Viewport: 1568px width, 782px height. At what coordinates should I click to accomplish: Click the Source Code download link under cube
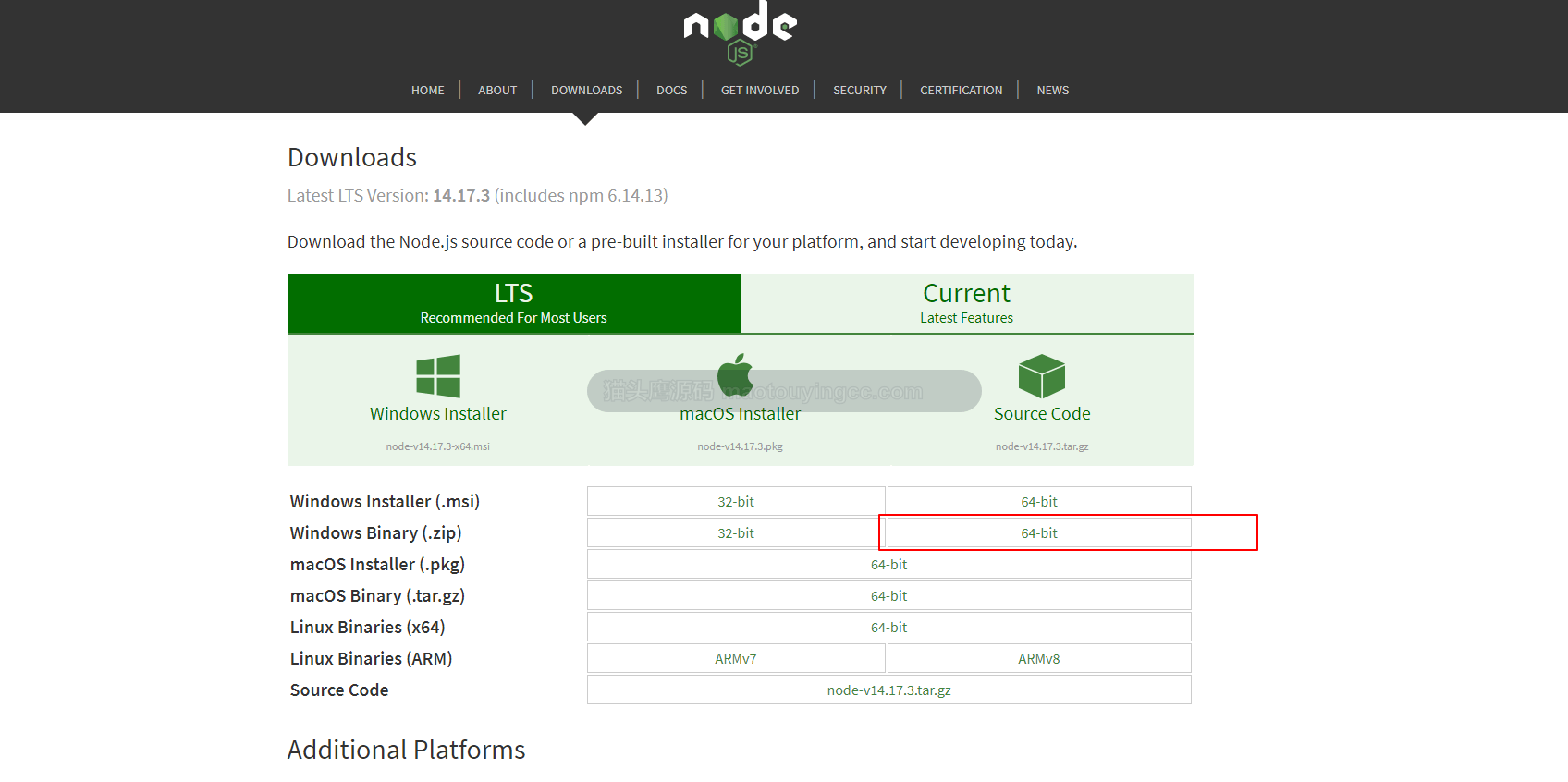coord(1042,414)
